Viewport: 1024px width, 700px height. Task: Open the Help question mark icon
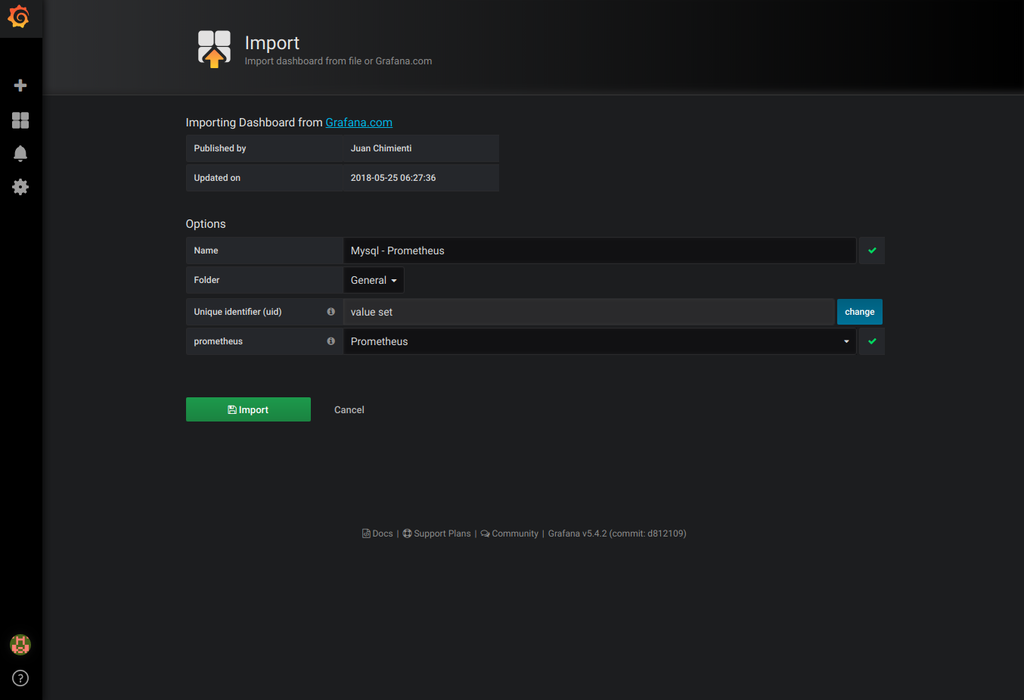click(20, 678)
